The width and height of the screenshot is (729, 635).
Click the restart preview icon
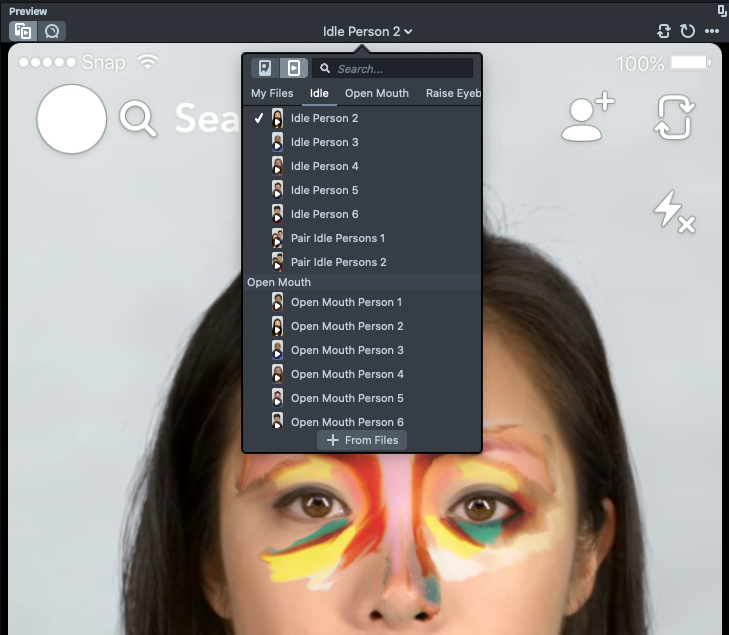(688, 31)
